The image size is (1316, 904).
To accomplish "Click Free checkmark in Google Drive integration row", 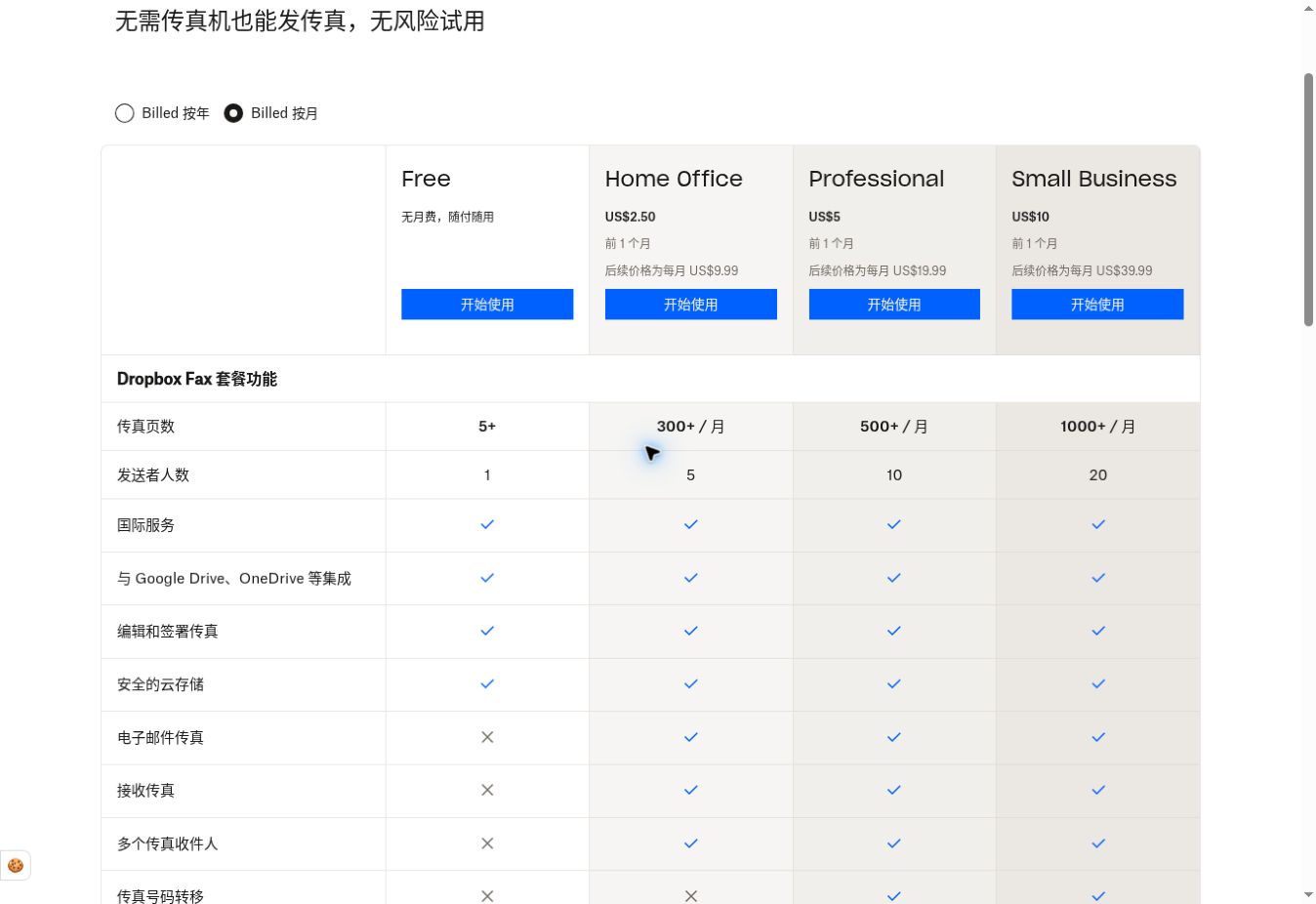I will click(487, 578).
